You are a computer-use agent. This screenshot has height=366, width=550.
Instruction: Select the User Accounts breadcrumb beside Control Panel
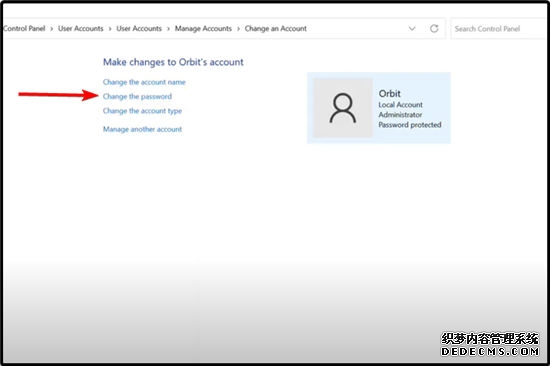[x=81, y=28]
